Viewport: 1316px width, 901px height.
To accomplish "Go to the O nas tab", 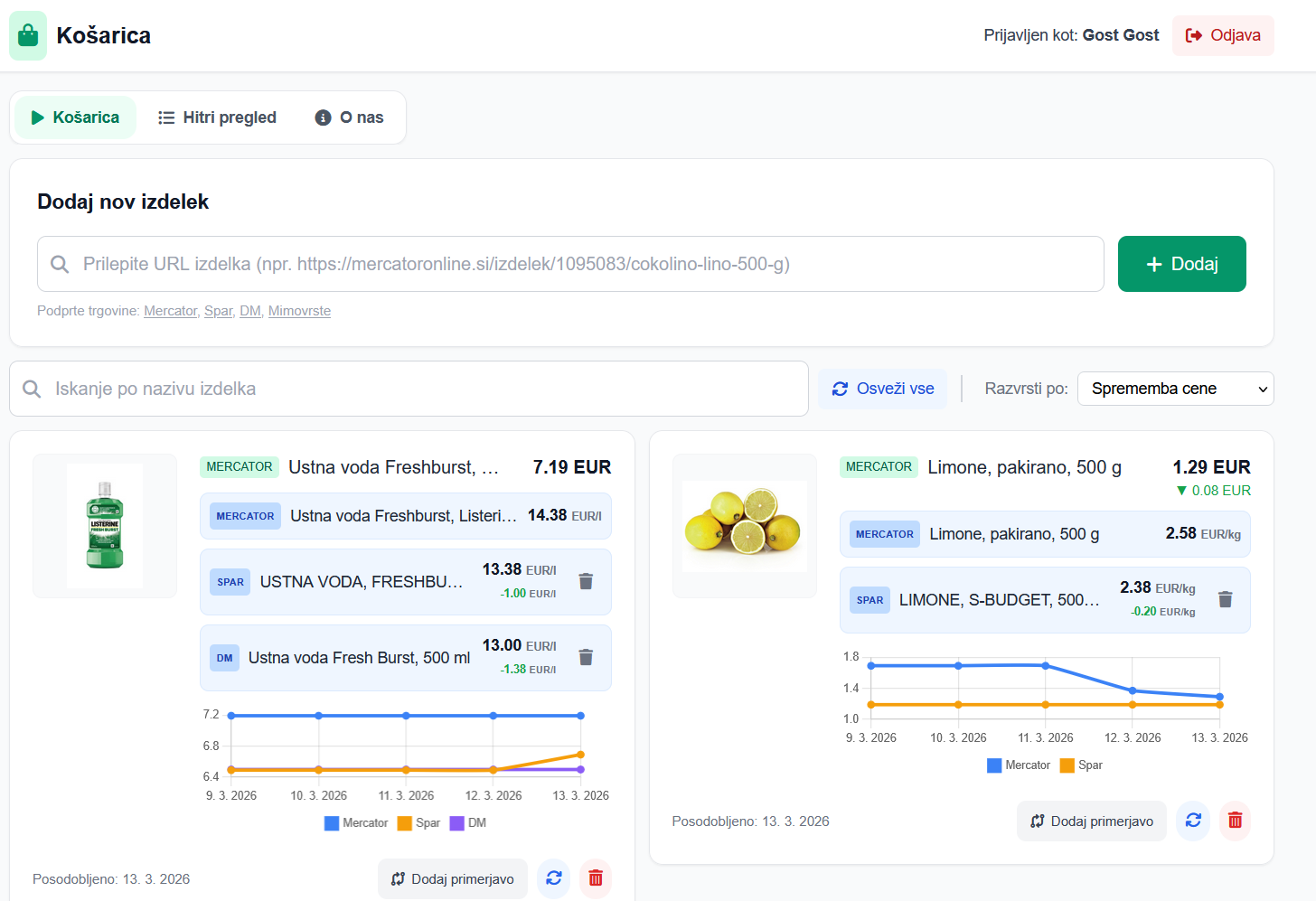I will pos(349,117).
